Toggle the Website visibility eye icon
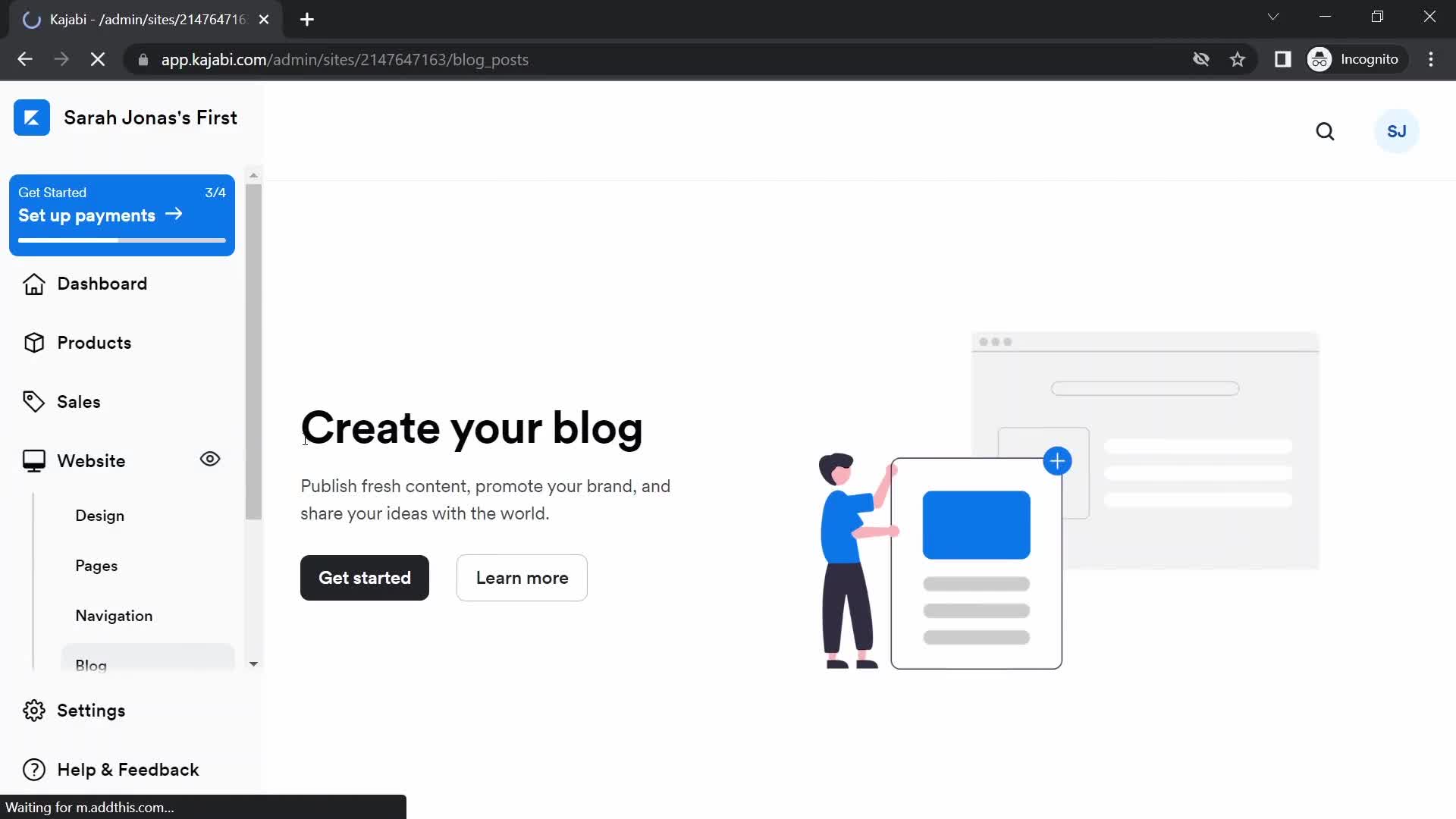Viewport: 1456px width, 819px height. [x=210, y=459]
